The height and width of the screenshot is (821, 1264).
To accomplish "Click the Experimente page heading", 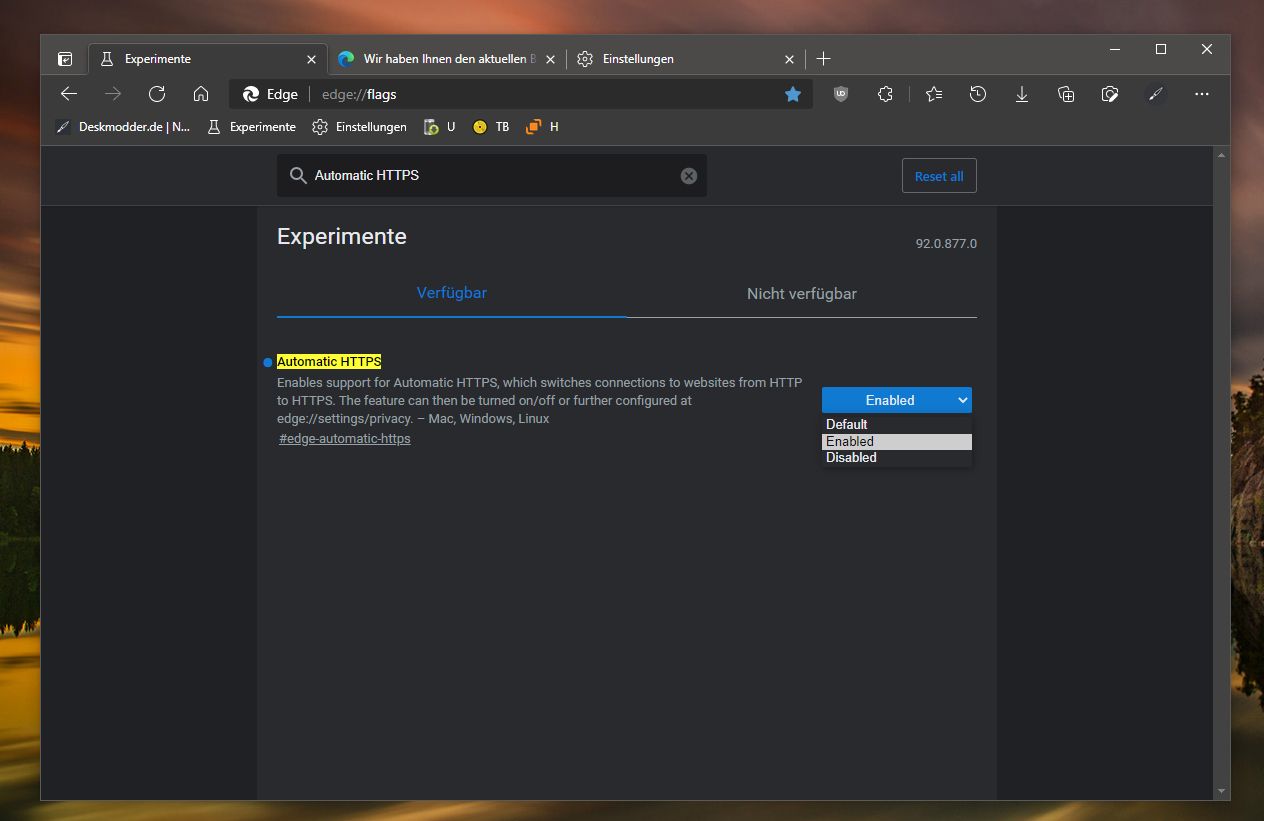I will (x=342, y=237).
